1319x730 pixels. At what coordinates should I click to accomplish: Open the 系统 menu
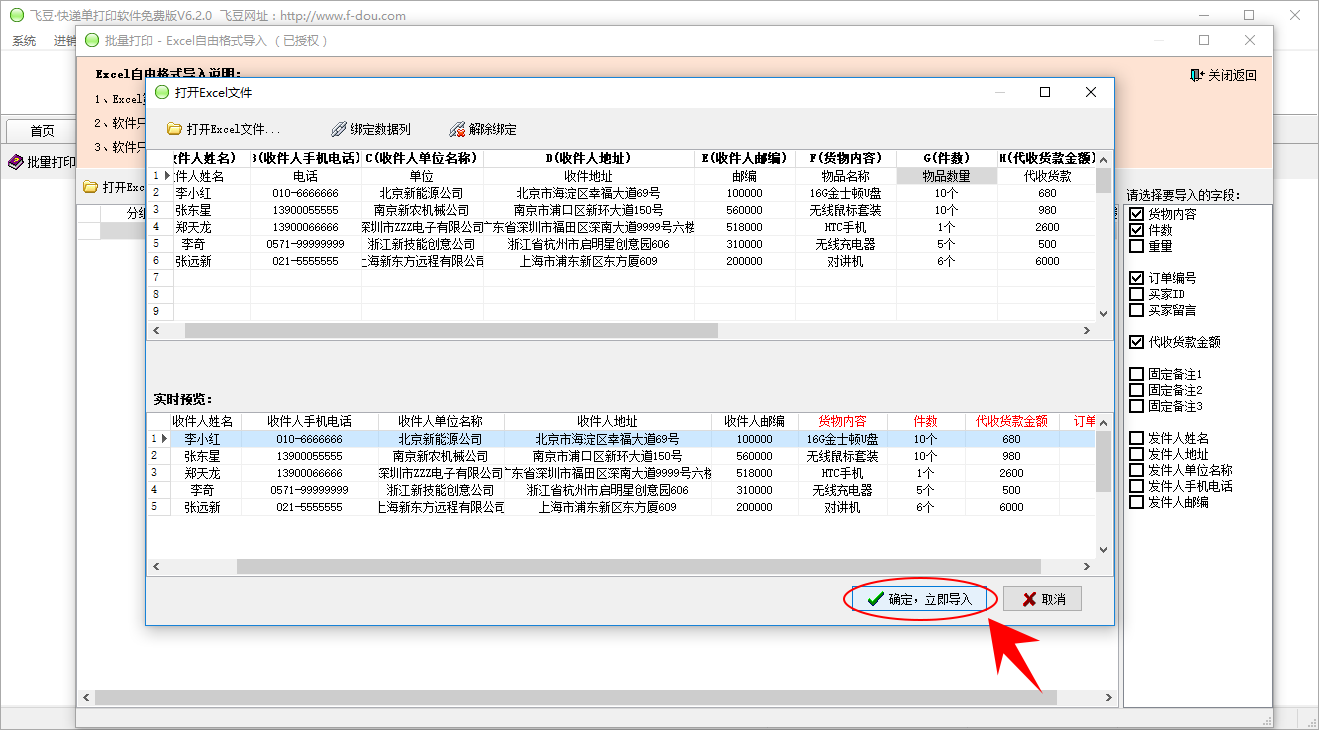[24, 41]
